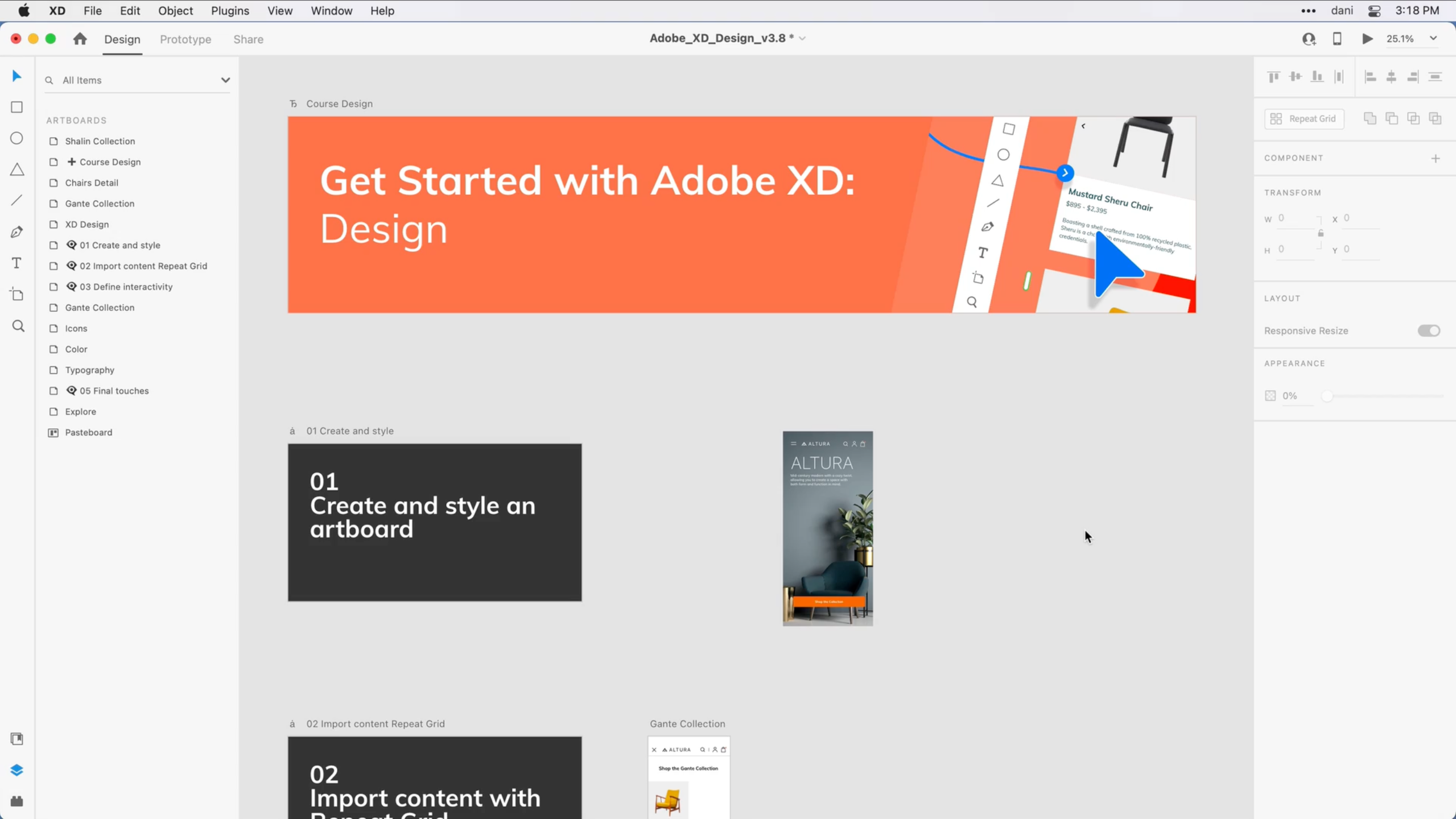This screenshot has width=1456, height=819.
Task: Click the X position input field
Action: click(1362, 218)
